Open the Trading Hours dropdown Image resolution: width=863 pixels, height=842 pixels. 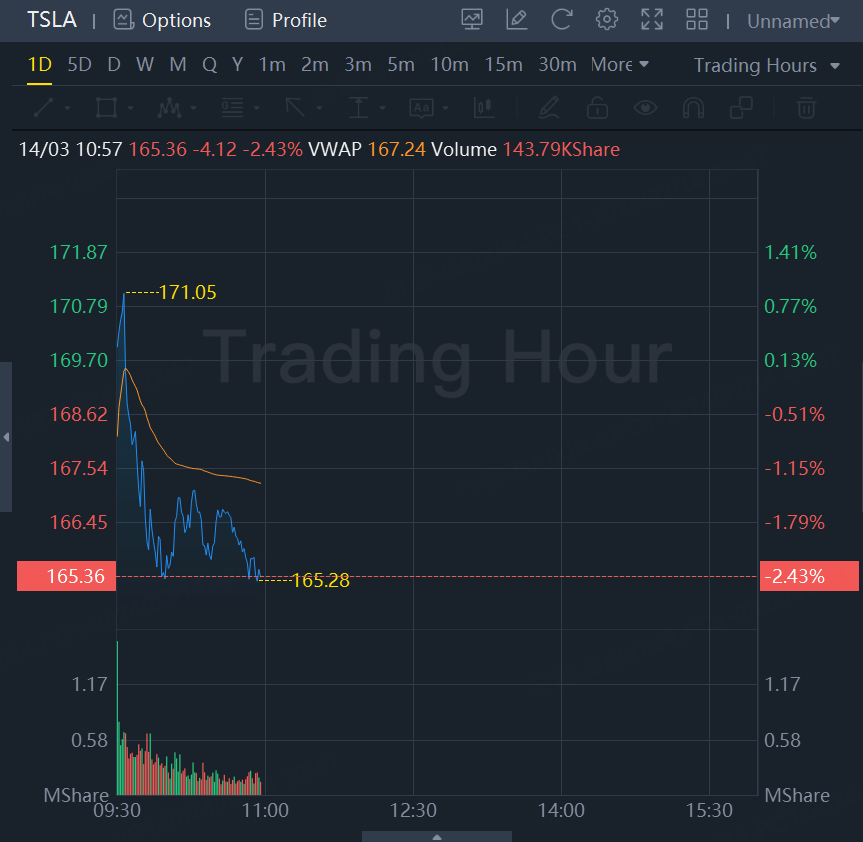(x=766, y=65)
